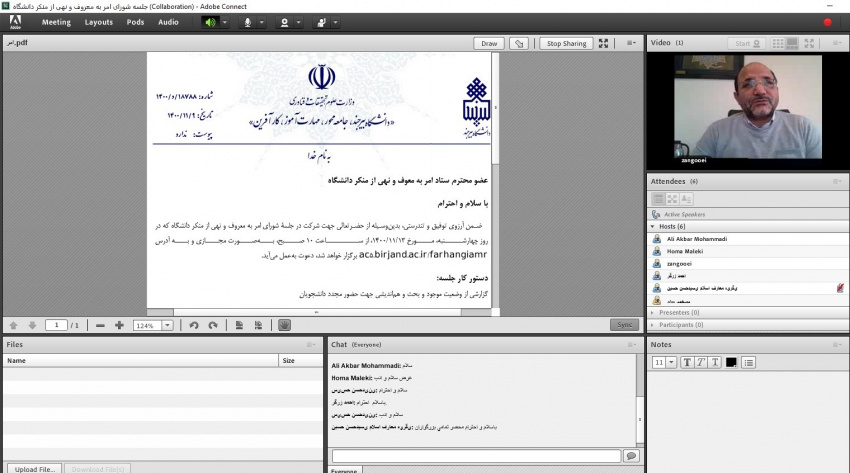
Task: Open the Notes font size dropdown
Action: [x=671, y=362]
